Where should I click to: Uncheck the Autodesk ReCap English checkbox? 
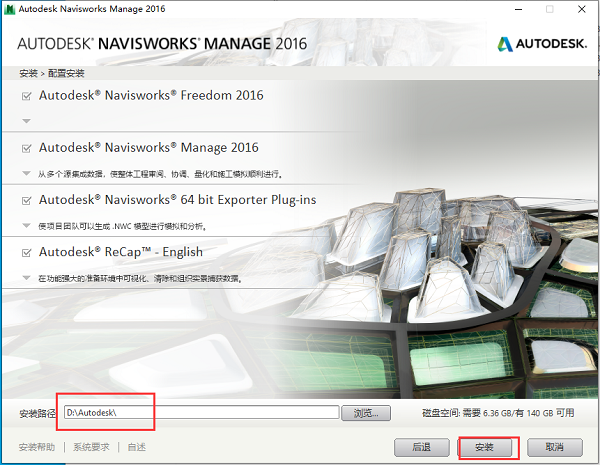26,253
